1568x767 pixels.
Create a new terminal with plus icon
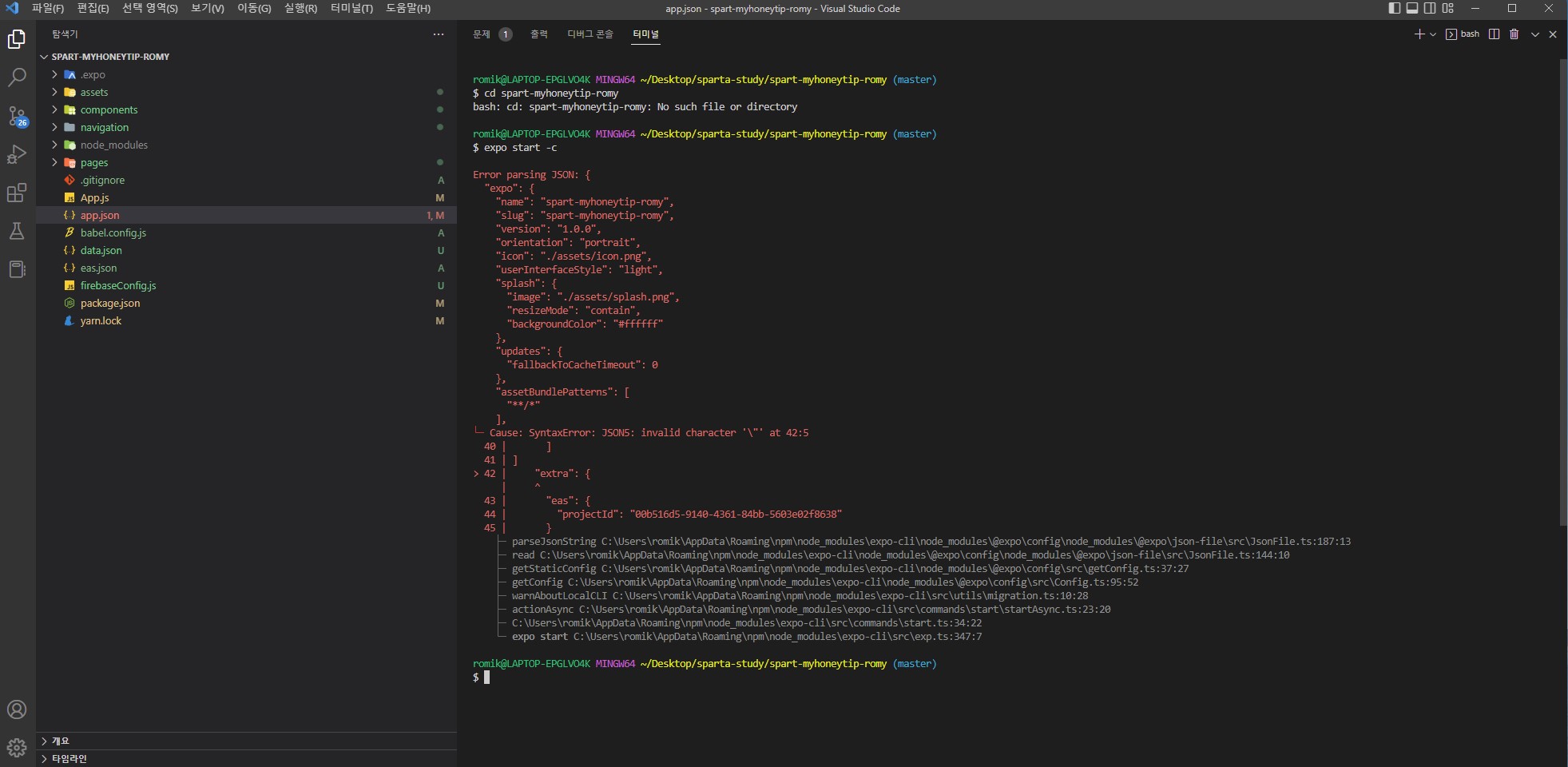click(x=1419, y=34)
